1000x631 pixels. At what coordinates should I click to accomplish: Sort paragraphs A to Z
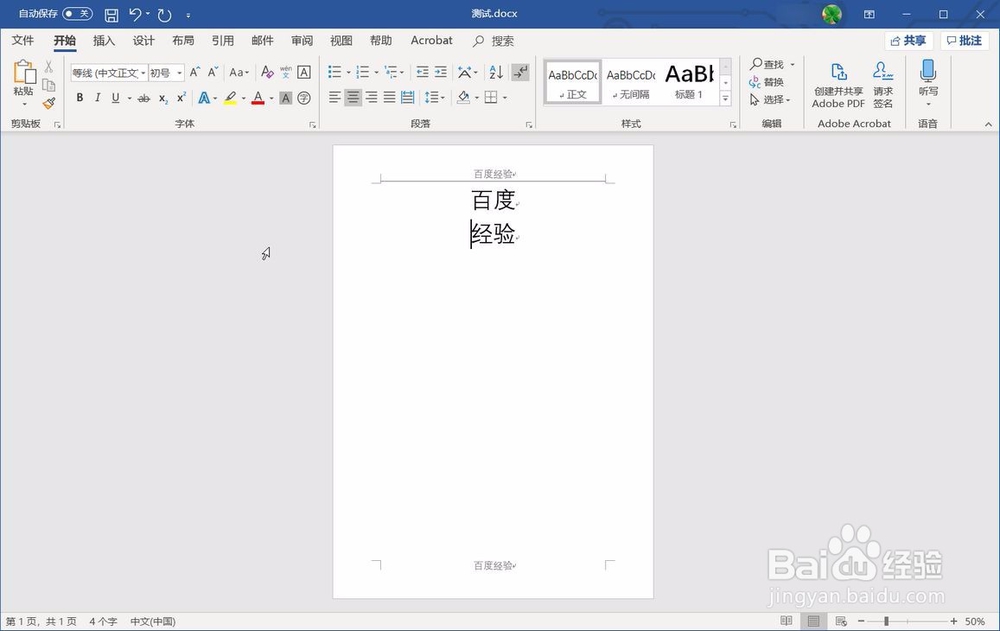496,72
